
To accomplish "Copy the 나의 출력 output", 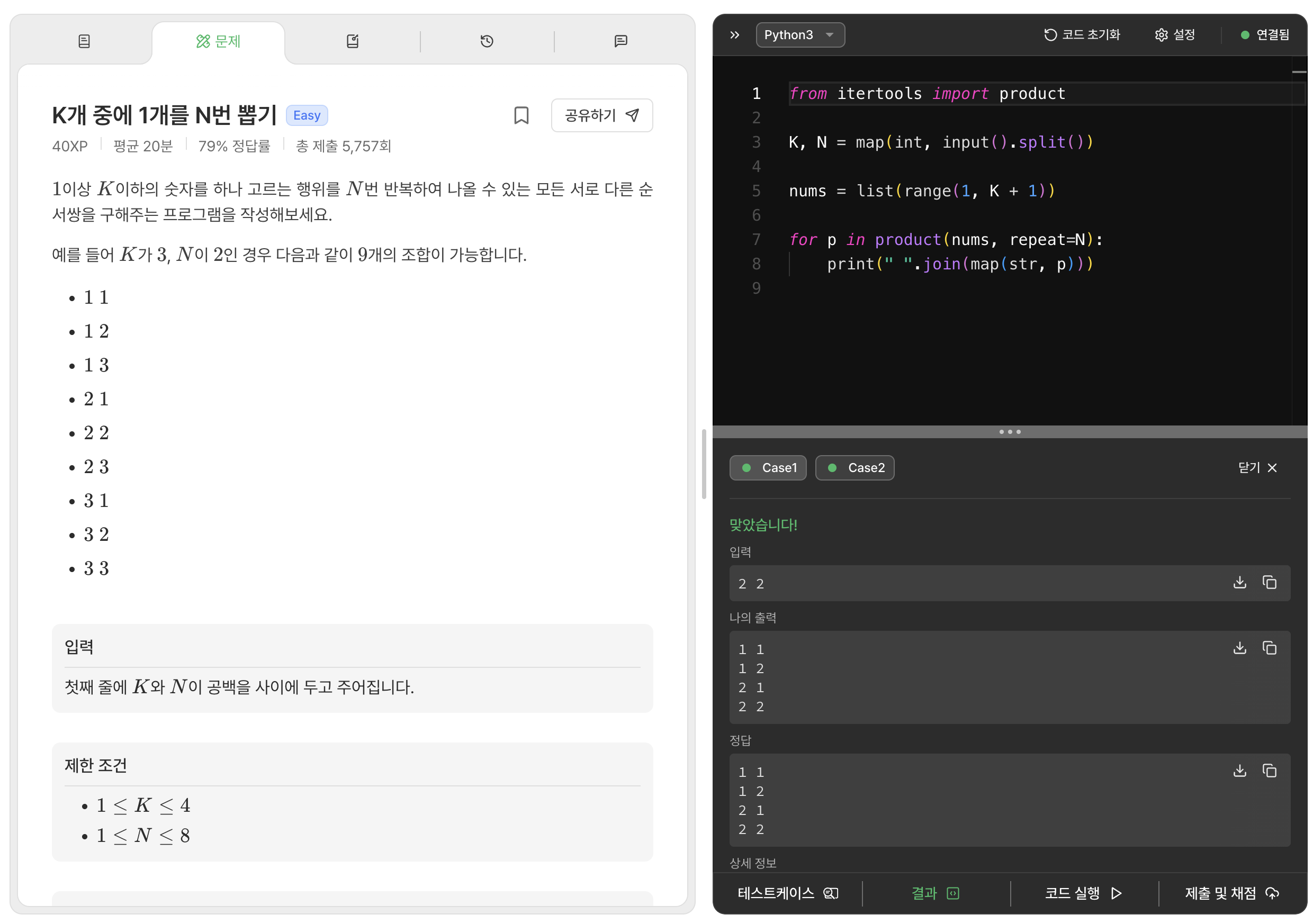I will 1270,648.
